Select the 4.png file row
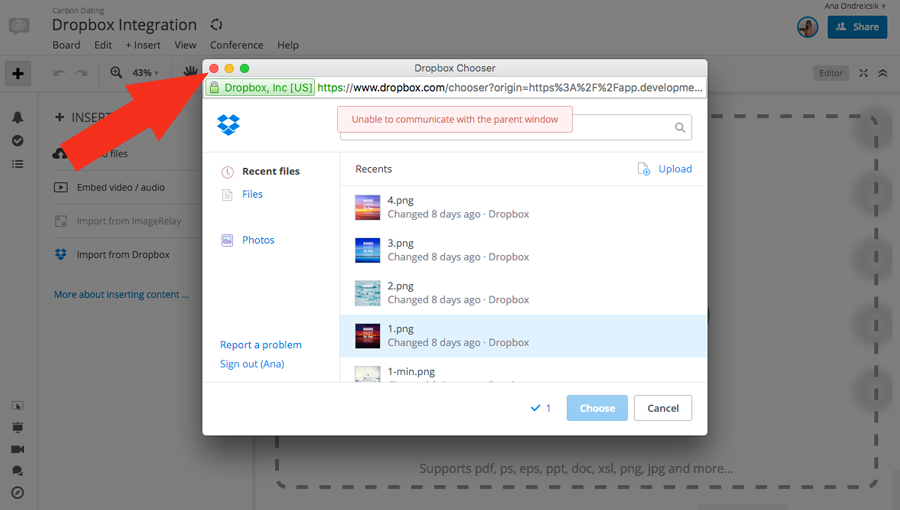This screenshot has width=900, height=510. (x=523, y=207)
